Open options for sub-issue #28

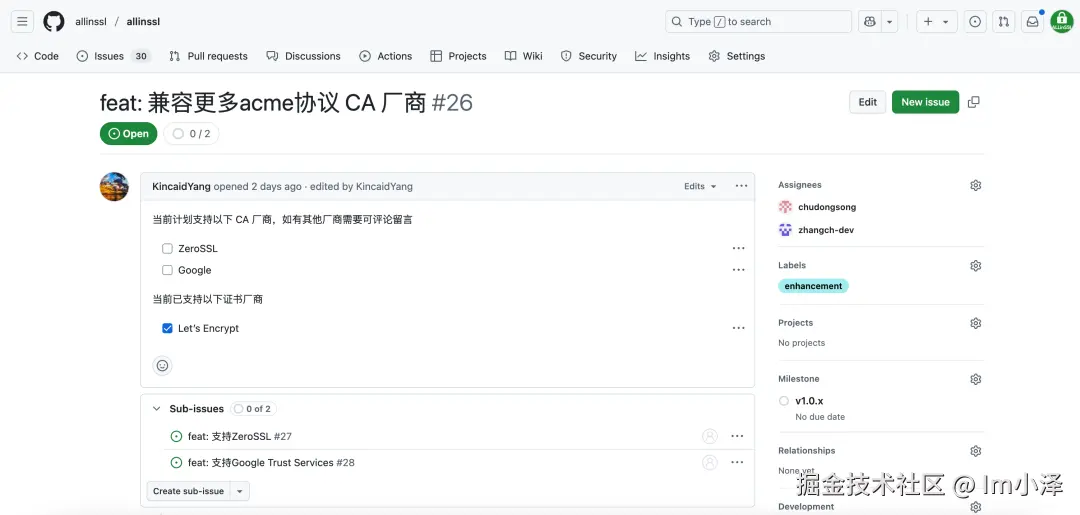pyautogui.click(x=738, y=463)
